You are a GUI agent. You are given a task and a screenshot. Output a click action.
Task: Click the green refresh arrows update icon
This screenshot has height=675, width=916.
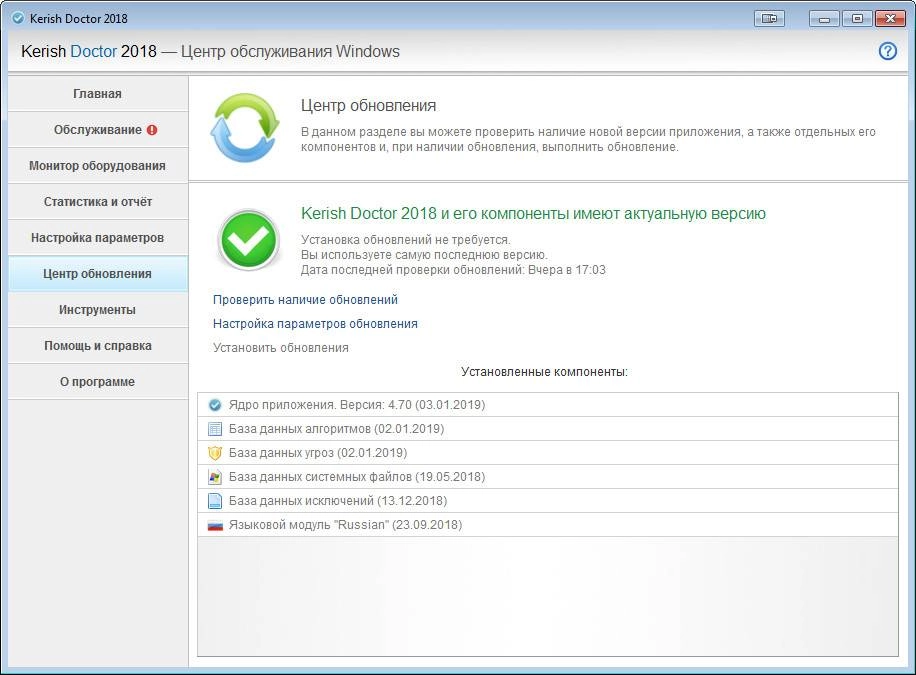pos(245,127)
